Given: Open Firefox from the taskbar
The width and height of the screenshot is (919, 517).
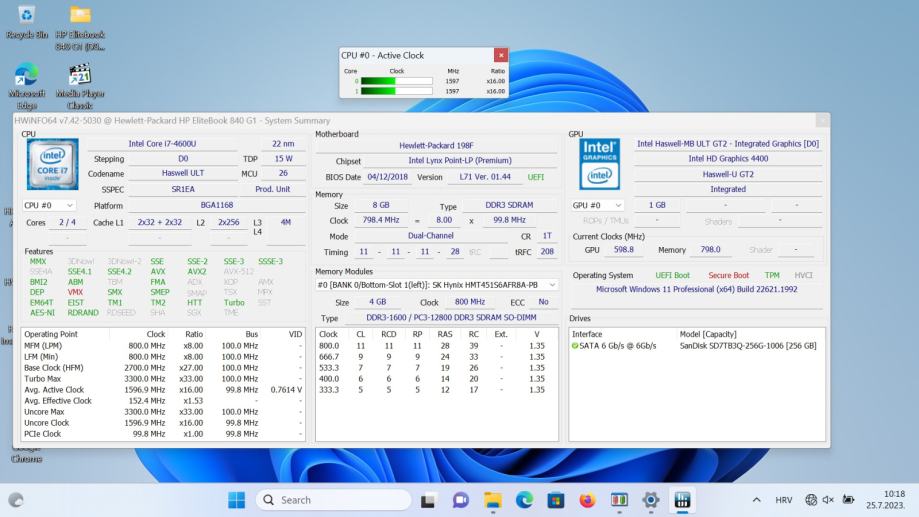Looking at the screenshot, I should pyautogui.click(x=587, y=500).
